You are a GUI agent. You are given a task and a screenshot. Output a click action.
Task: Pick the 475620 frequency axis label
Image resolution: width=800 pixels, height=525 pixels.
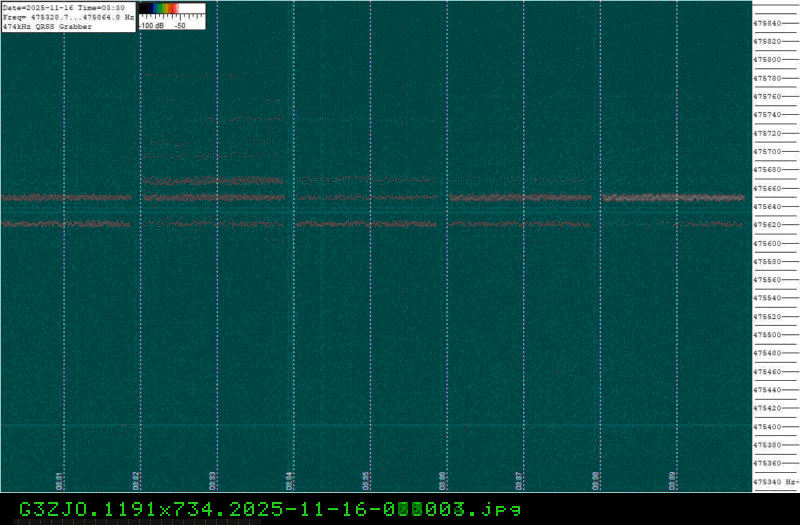tap(768, 225)
